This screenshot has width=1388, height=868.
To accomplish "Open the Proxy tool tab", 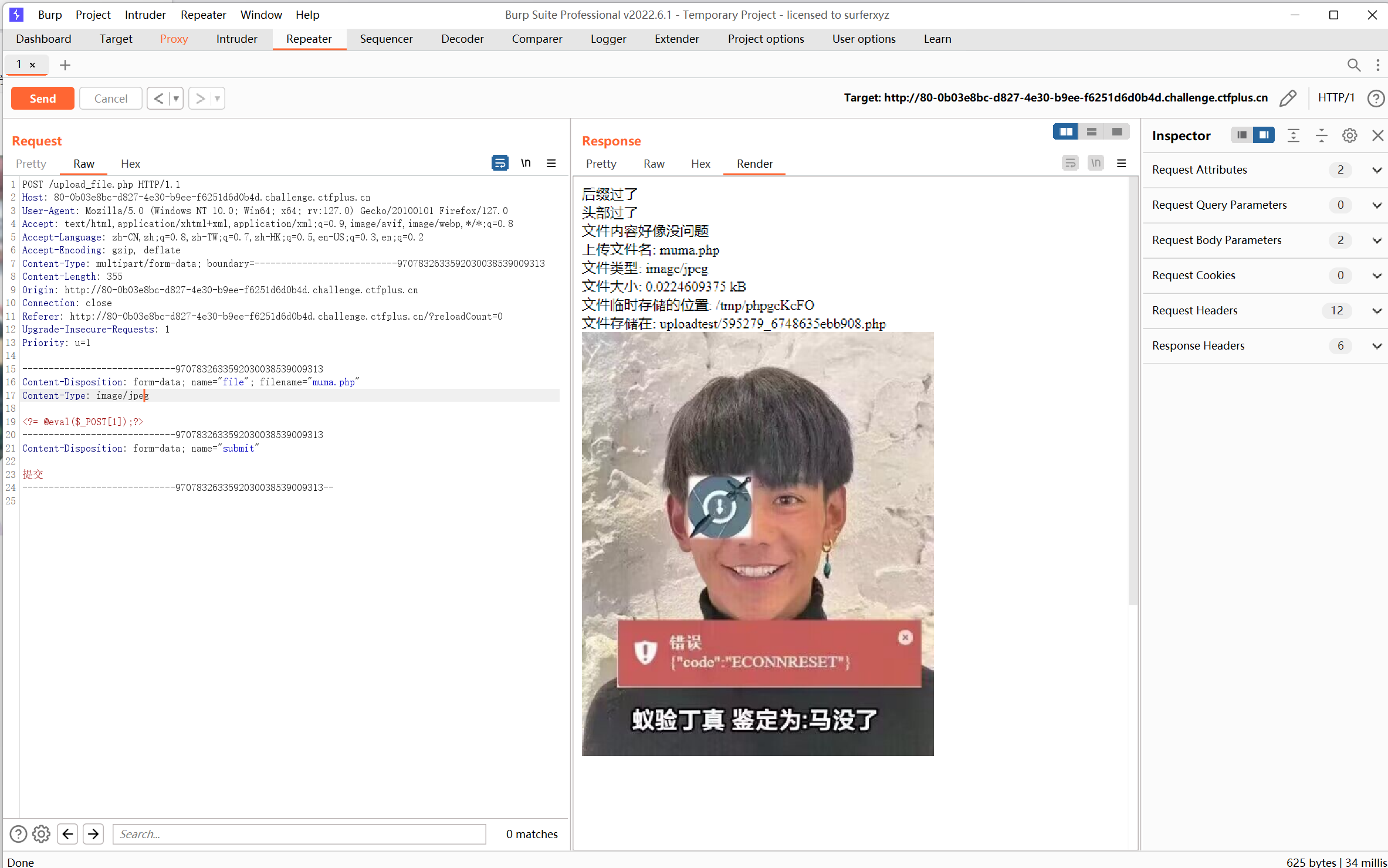I will pyautogui.click(x=174, y=39).
